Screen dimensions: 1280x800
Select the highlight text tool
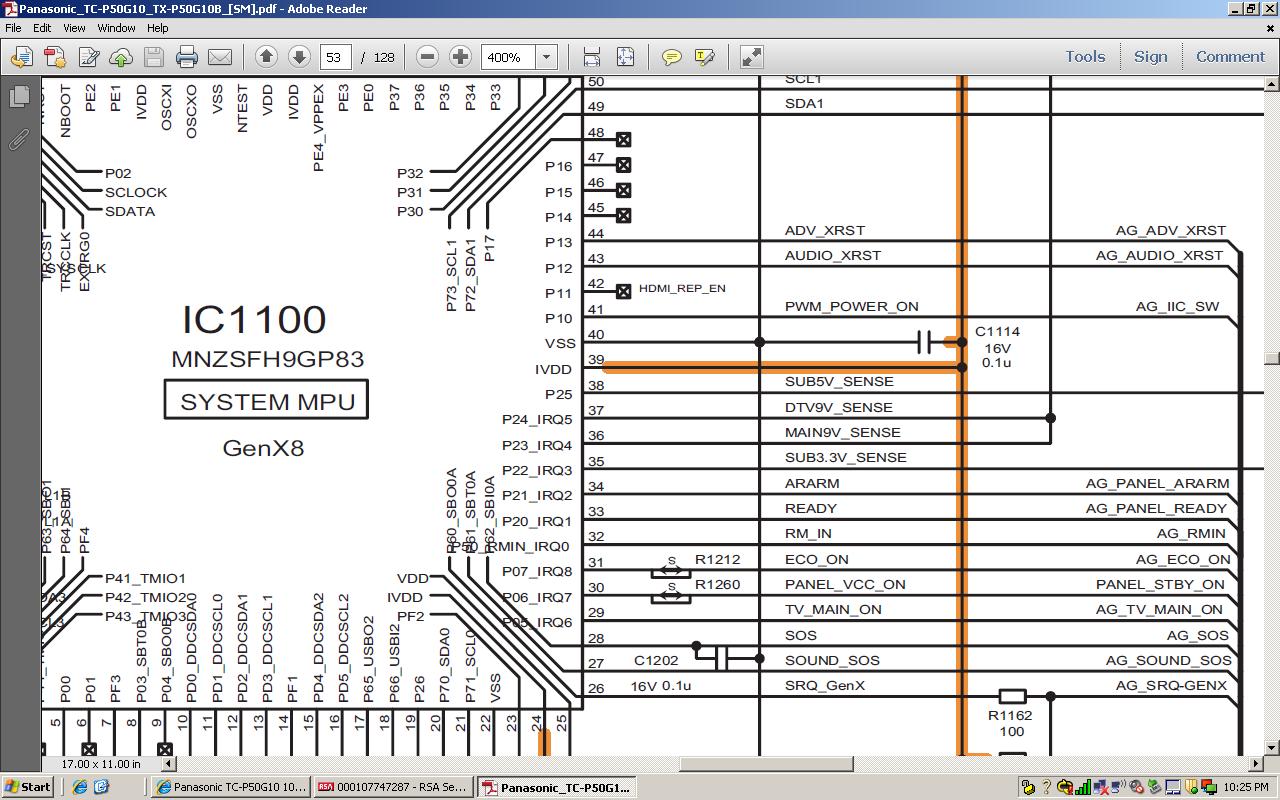704,57
